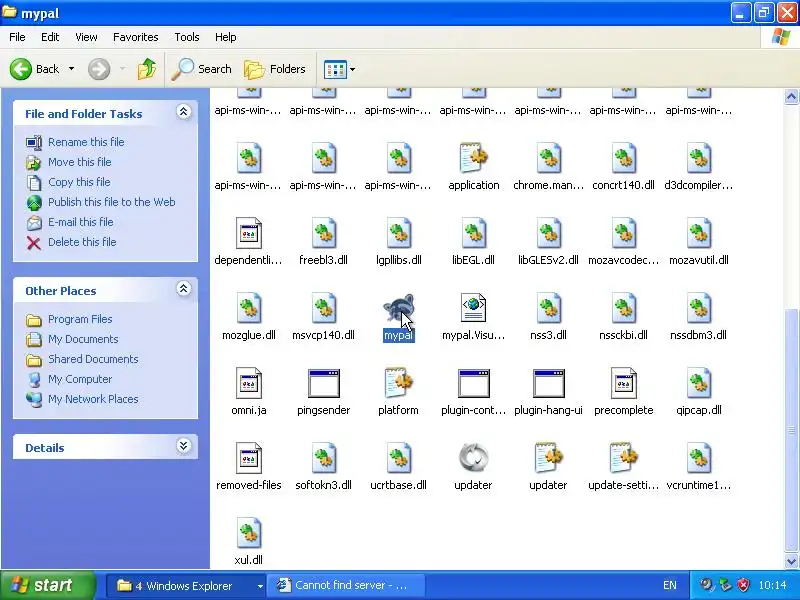
Task: Select the softokn3.dll file name
Action: coord(323,485)
